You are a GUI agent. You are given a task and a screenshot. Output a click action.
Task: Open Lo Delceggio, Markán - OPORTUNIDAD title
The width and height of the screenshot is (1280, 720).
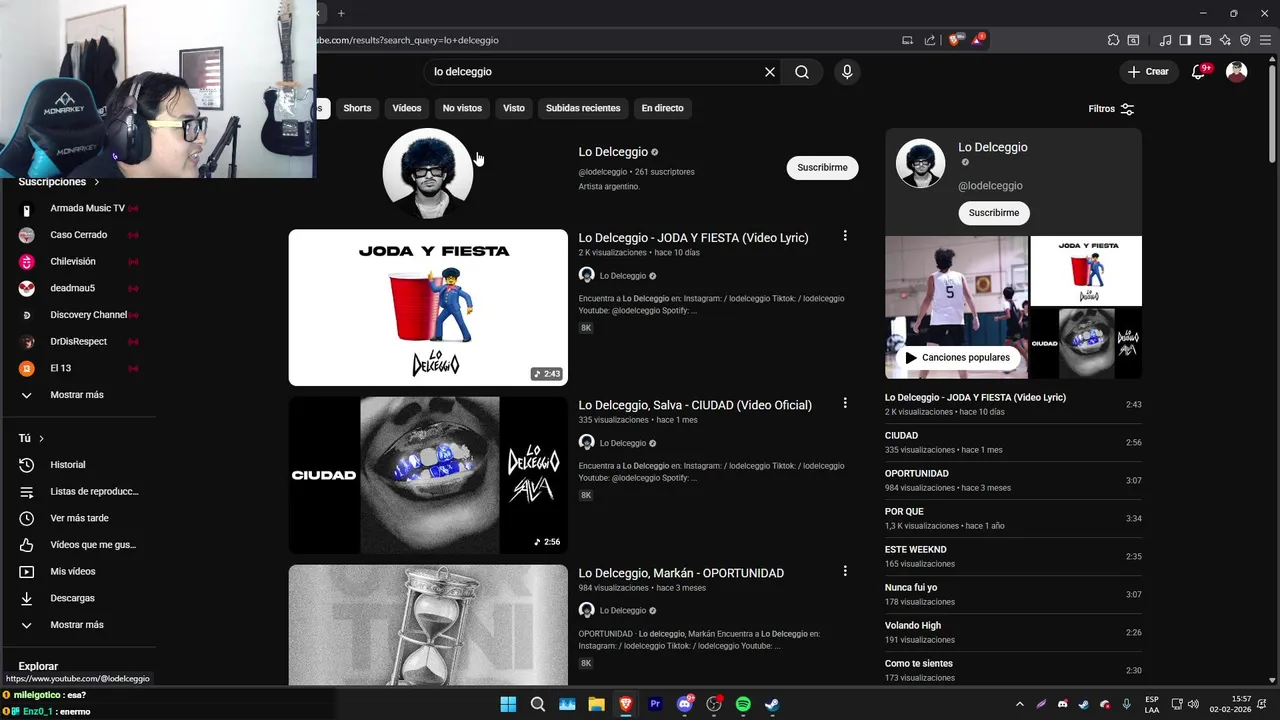681,573
